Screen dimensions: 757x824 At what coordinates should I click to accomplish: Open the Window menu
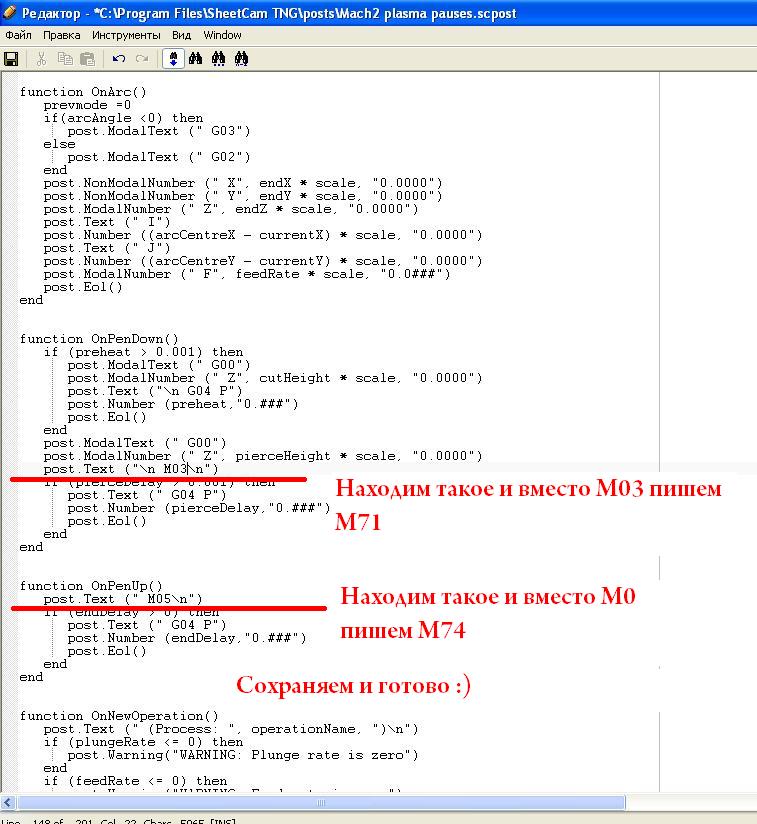click(x=222, y=35)
